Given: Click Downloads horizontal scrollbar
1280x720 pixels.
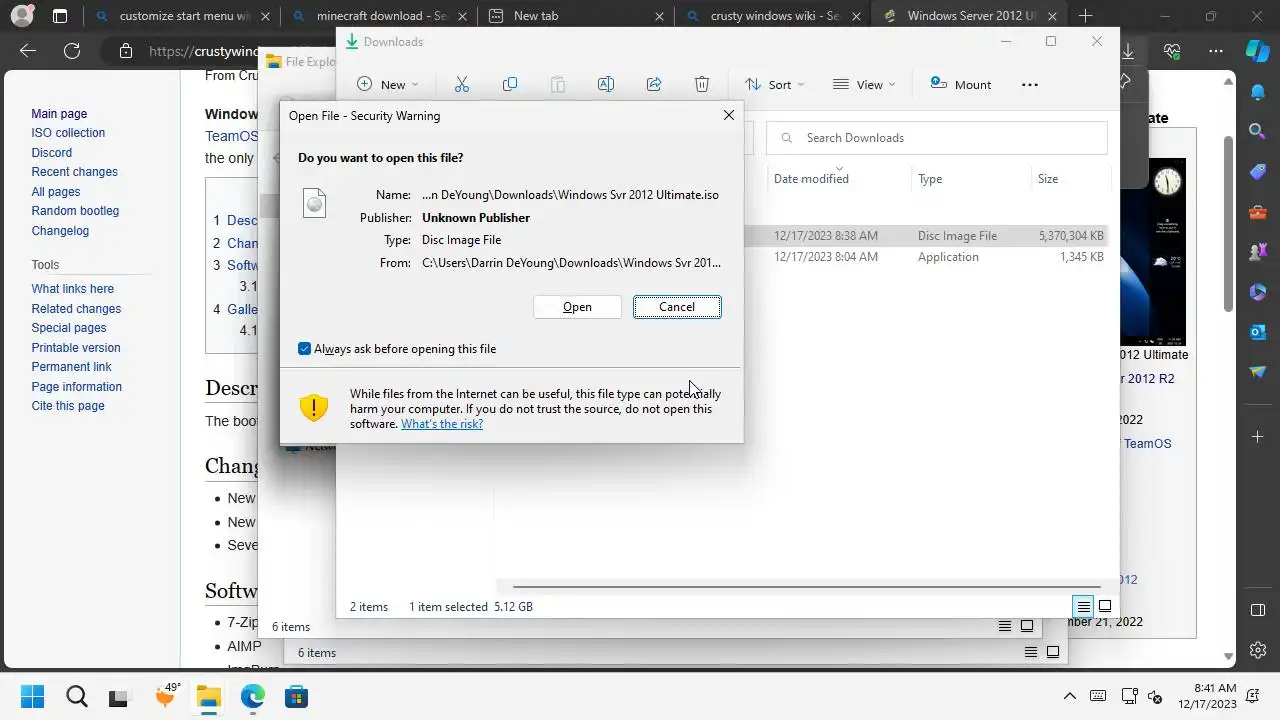Looking at the screenshot, I should click(806, 587).
